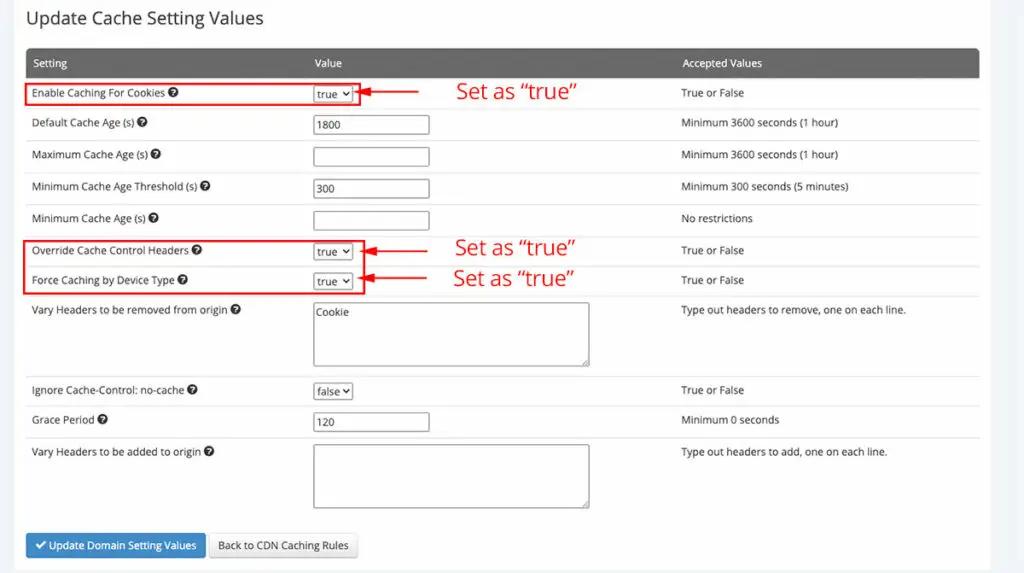Click the 'Update Cache Setting Values' heading
Viewport: 1024px width, 573px height.
[x=145, y=18]
